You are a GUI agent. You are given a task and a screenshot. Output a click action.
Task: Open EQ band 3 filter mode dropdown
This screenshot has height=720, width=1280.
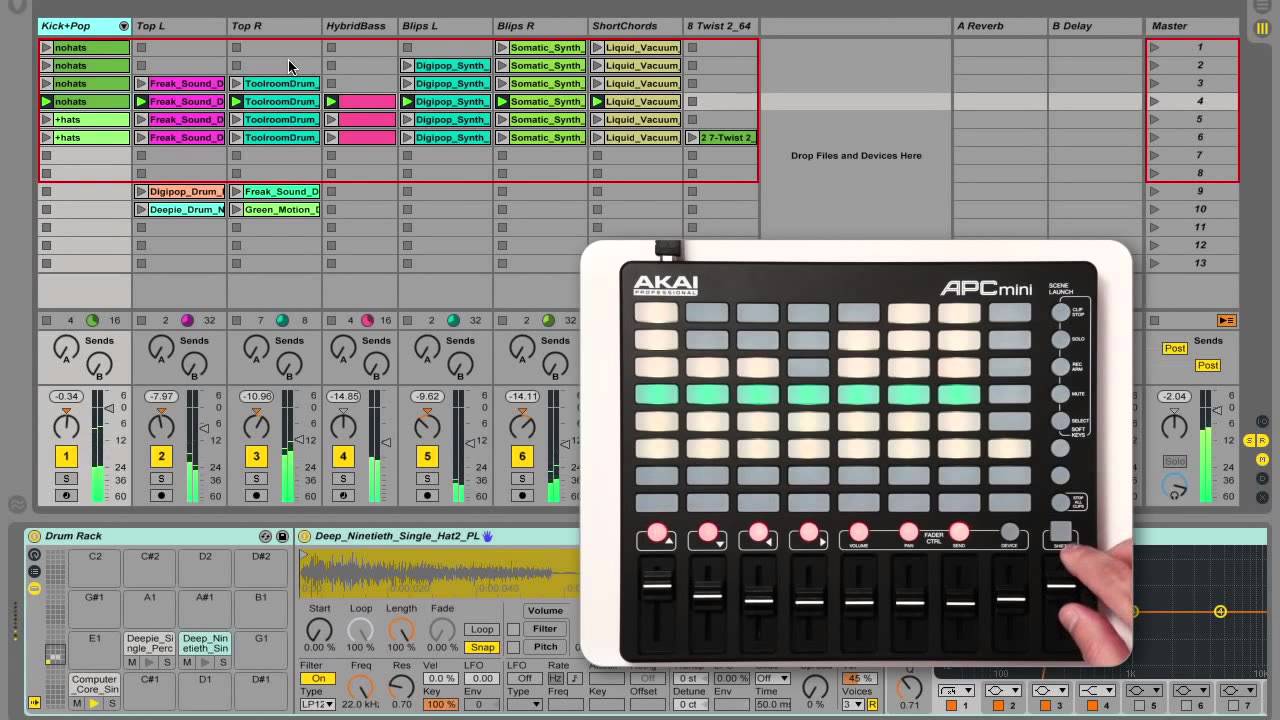[1051, 691]
